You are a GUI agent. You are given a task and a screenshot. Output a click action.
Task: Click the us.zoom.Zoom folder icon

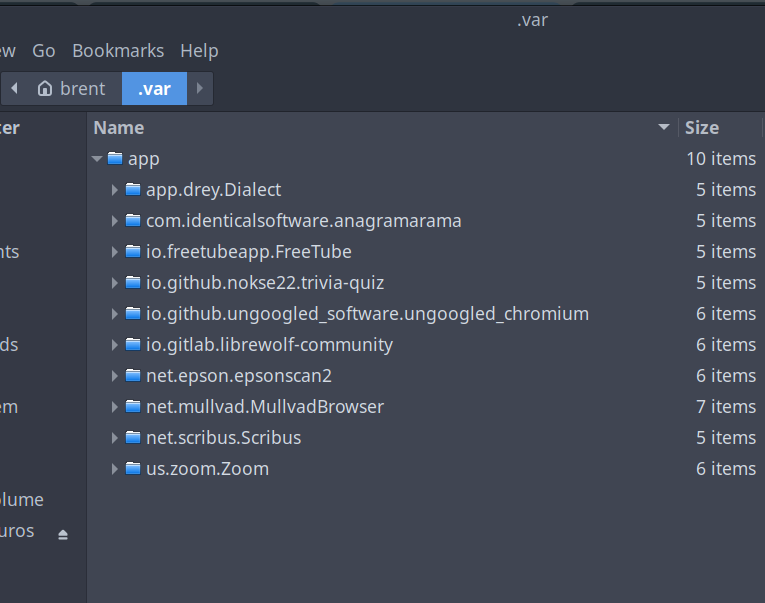[x=133, y=468]
